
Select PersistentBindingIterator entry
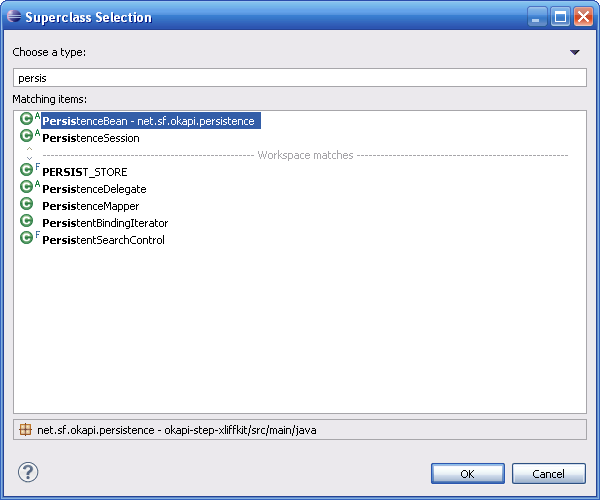105,223
